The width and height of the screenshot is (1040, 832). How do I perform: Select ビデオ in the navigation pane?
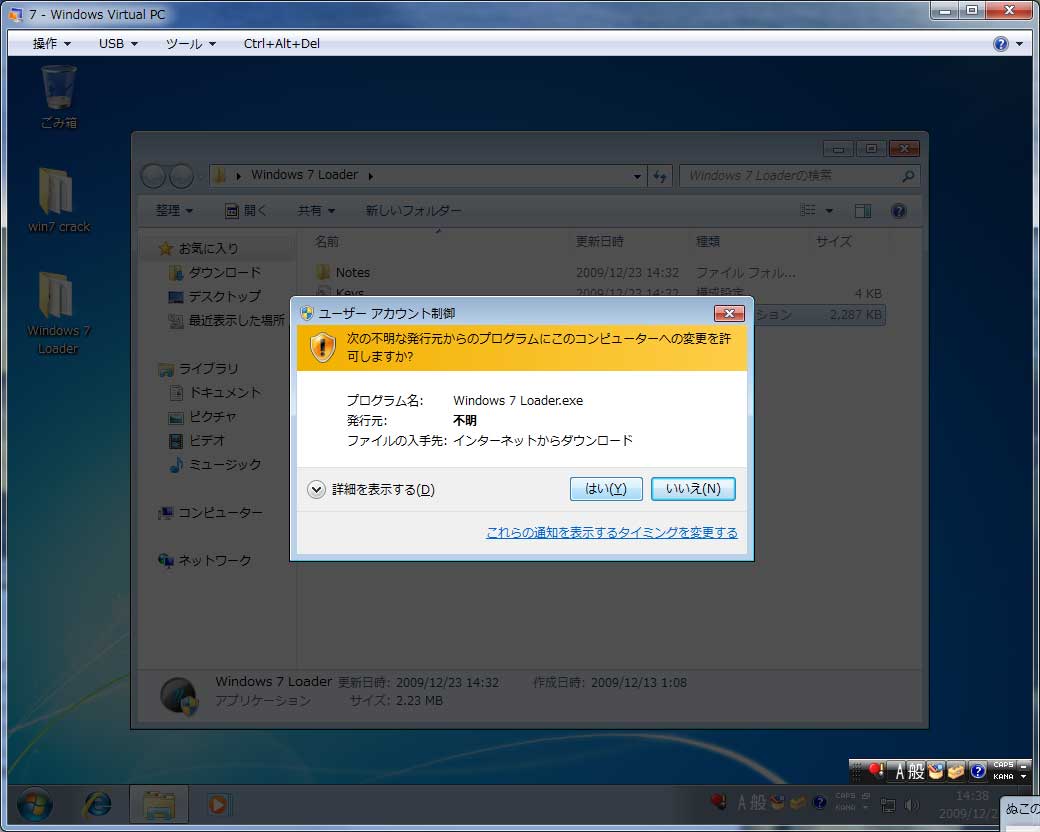(x=197, y=441)
